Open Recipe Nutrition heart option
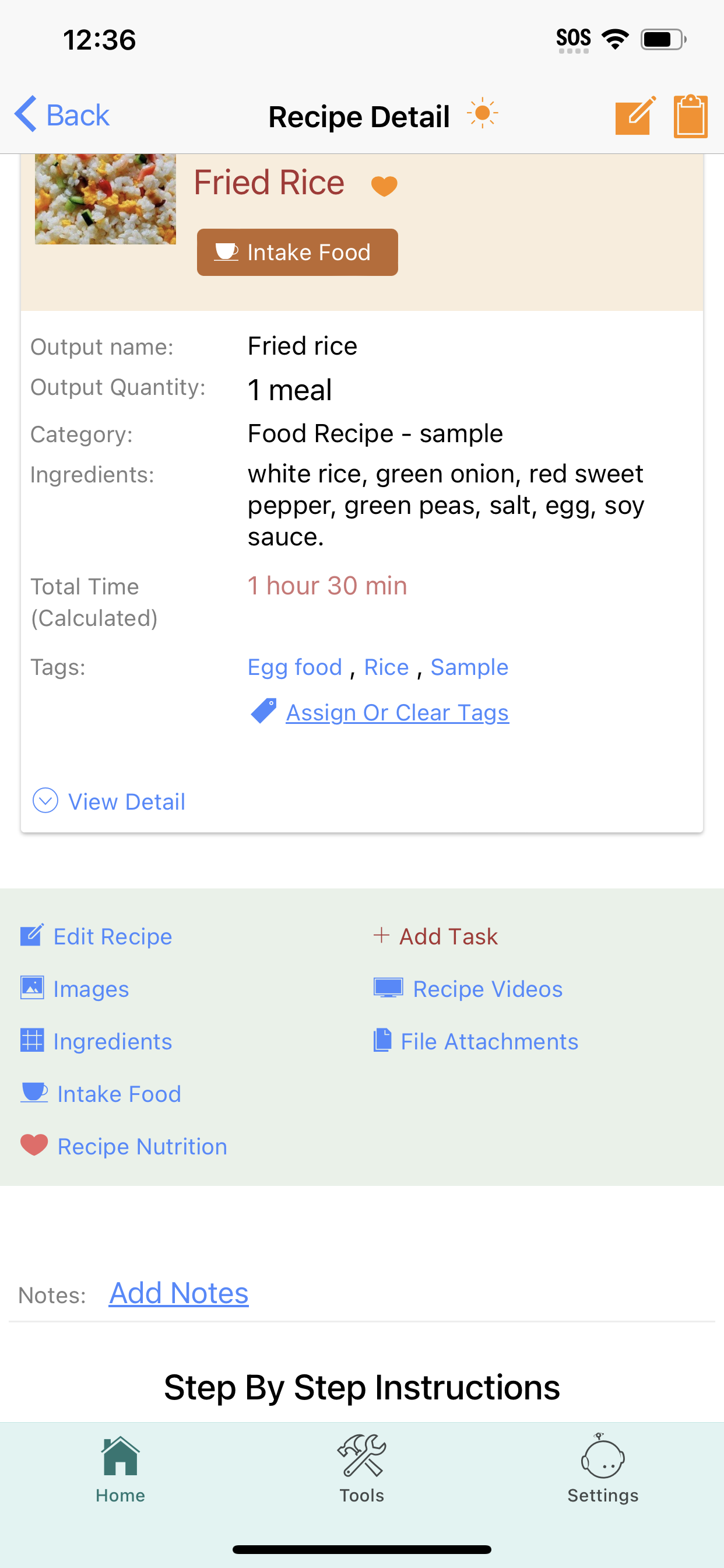 pyautogui.click(x=124, y=1146)
